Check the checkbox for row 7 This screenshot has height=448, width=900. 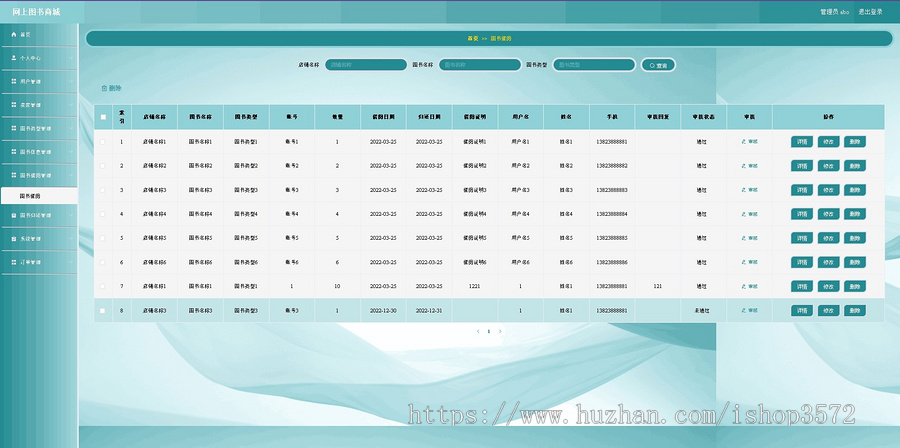[103, 286]
